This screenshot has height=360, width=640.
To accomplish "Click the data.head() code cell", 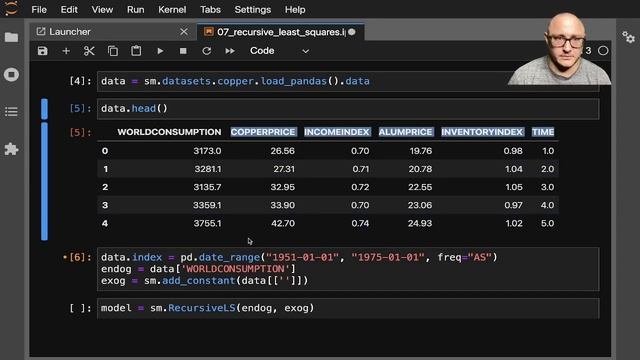I will [x=348, y=109].
